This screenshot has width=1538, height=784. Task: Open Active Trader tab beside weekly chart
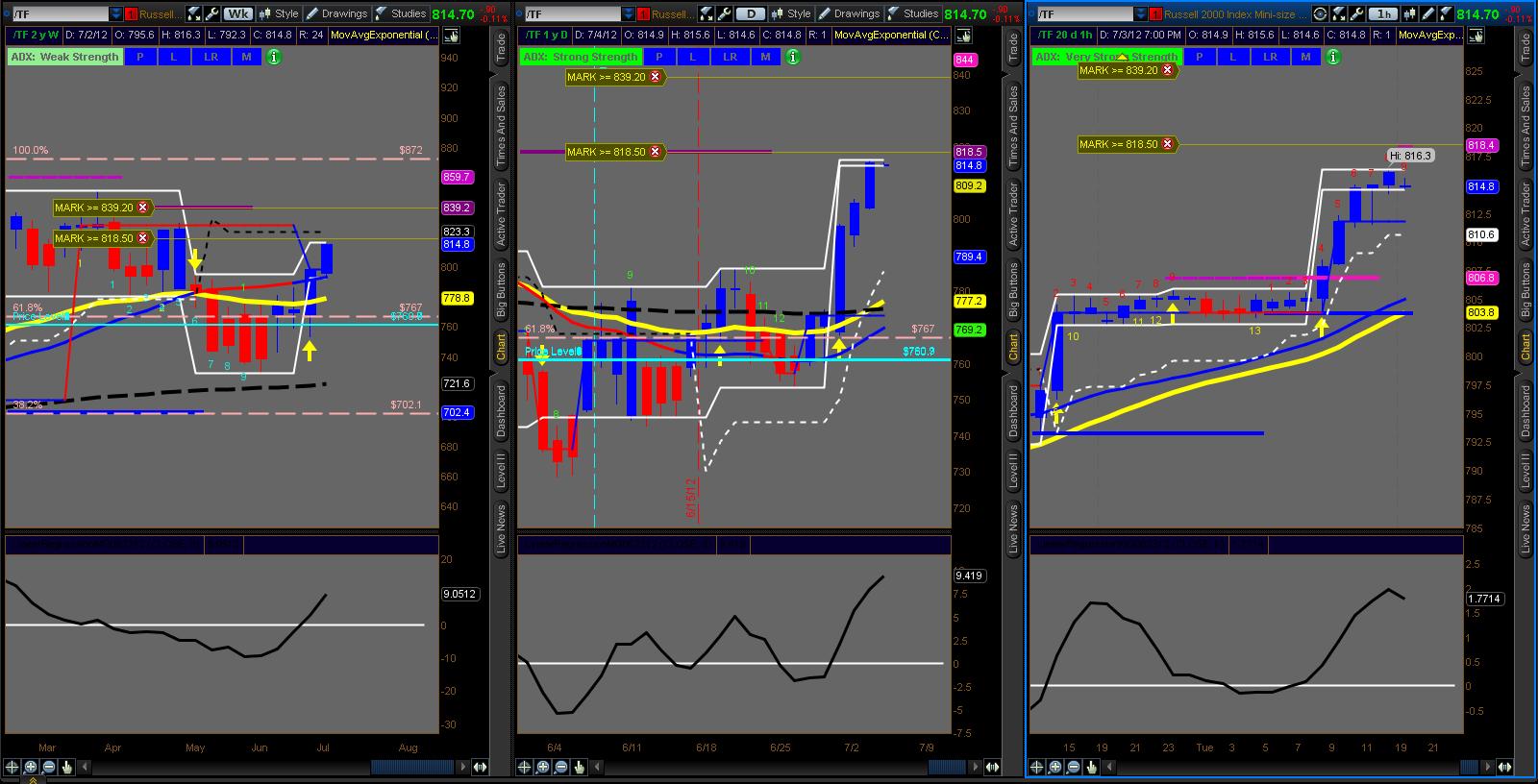tap(501, 213)
